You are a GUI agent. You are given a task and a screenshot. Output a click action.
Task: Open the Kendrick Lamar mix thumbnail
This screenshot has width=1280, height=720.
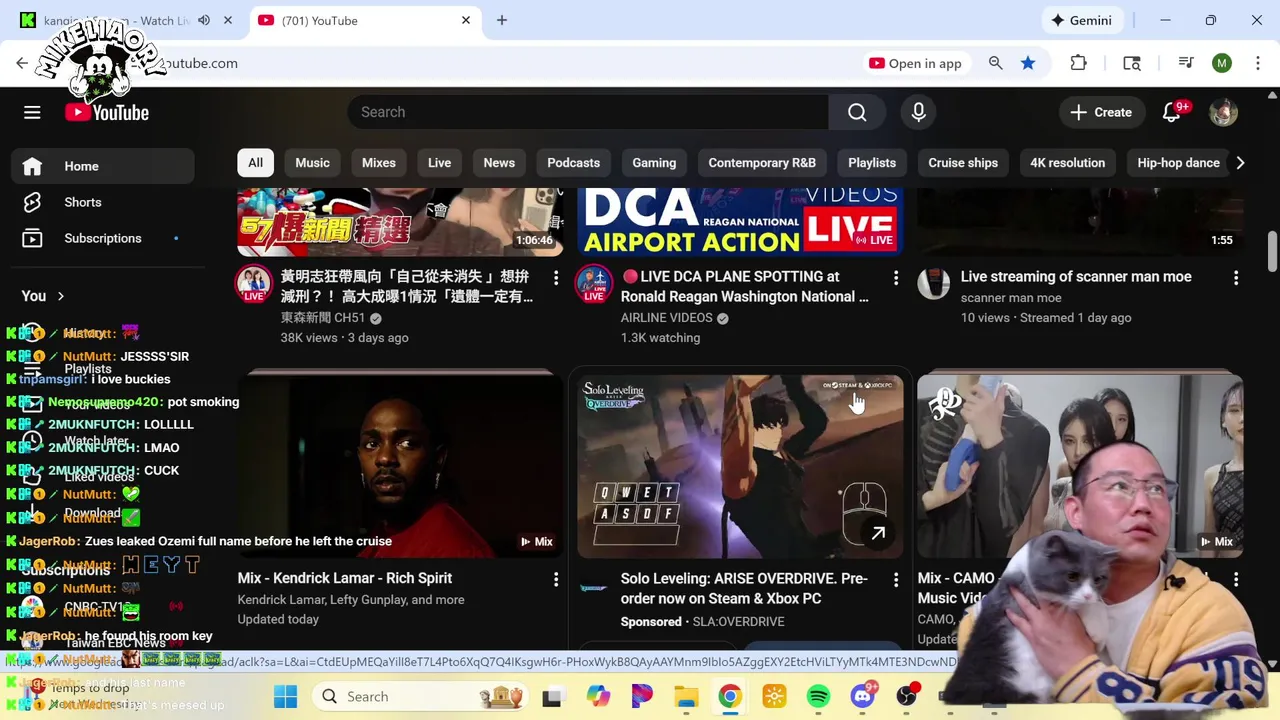[400, 464]
